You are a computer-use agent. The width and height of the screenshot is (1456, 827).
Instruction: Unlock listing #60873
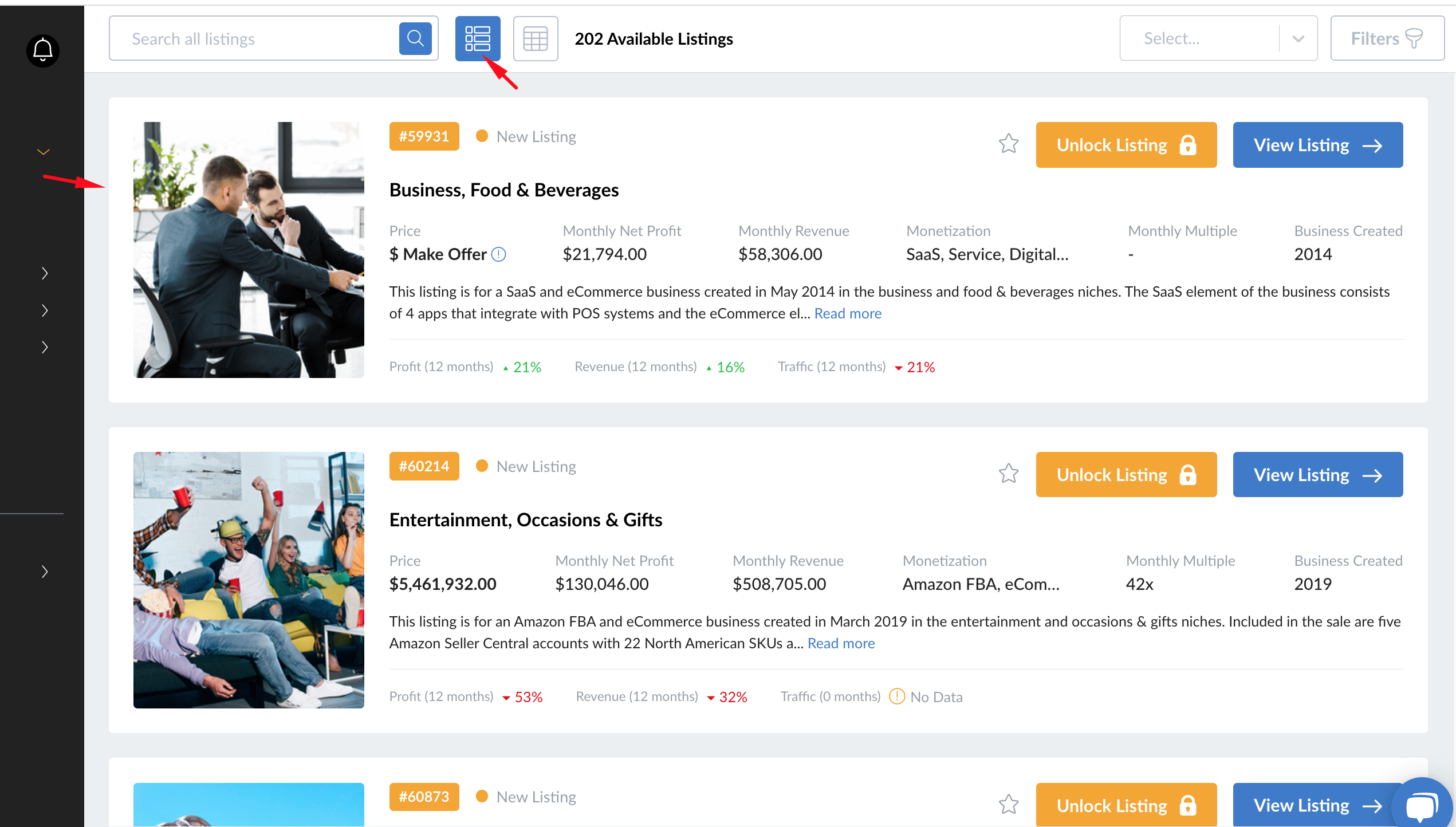coord(1126,805)
